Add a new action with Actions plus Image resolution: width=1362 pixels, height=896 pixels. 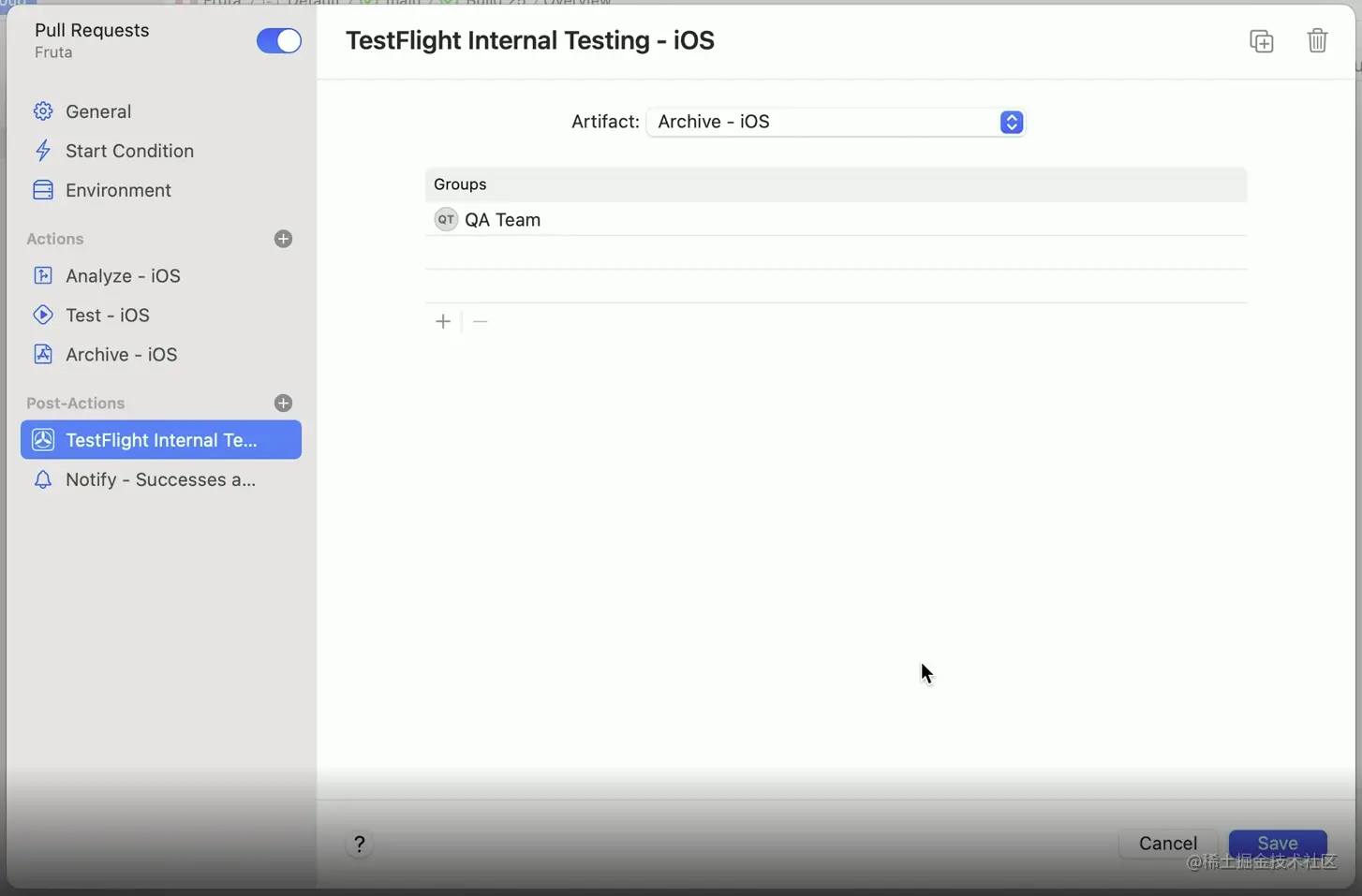click(x=283, y=239)
